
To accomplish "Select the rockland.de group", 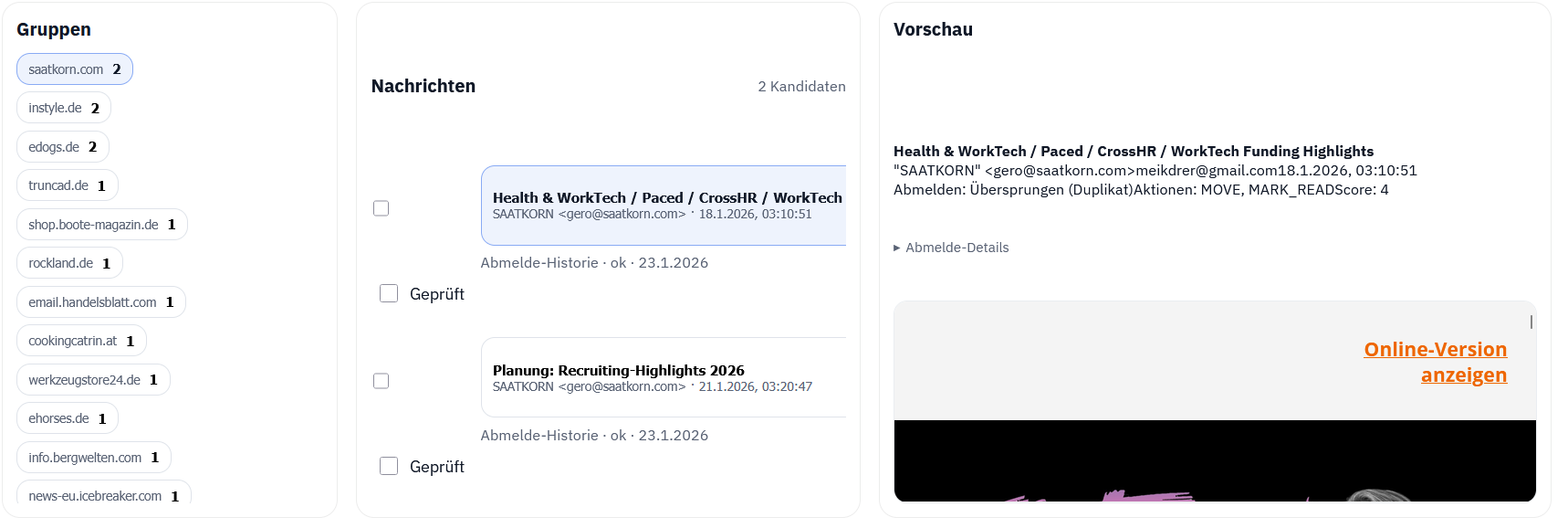I will (68, 263).
